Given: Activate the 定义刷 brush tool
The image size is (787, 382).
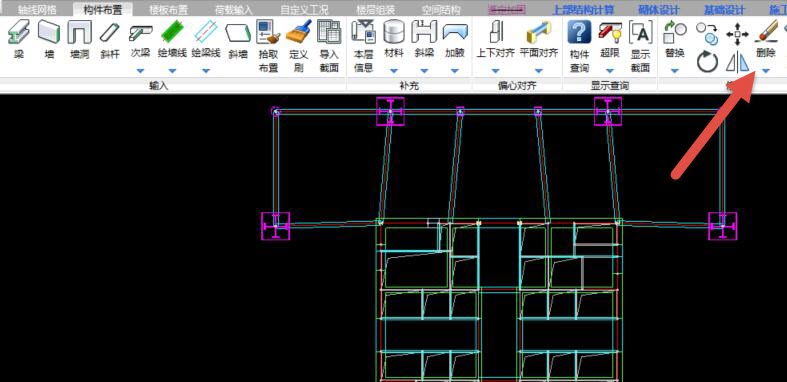Looking at the screenshot, I should pos(299,46).
